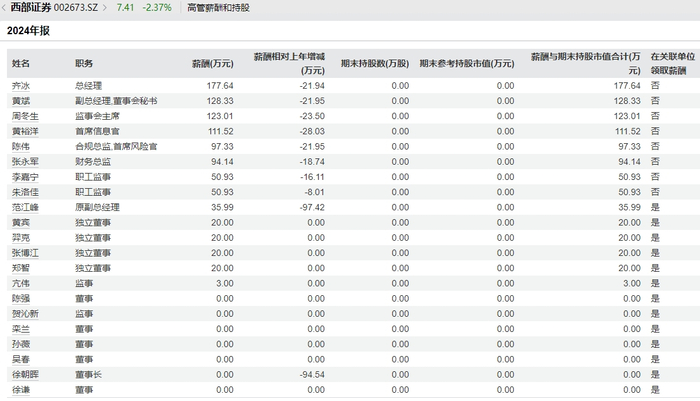Select the 原副总经理 job title cell
This screenshot has width=700, height=401.
click(97, 207)
